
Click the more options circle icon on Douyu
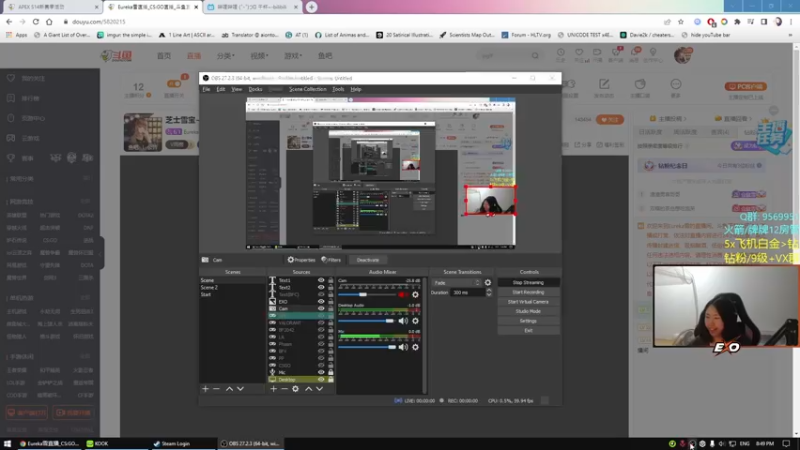pos(676,84)
